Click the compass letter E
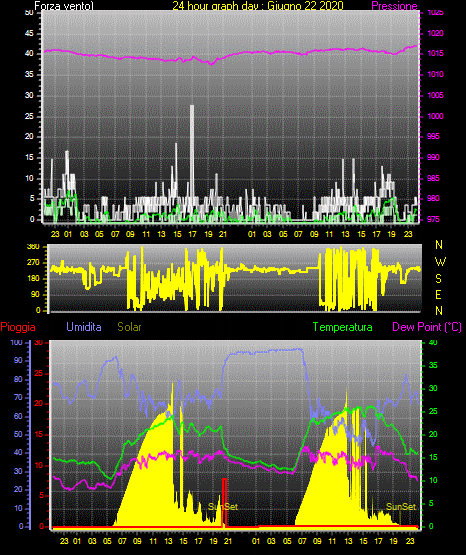The height and width of the screenshot is (555, 466). (439, 294)
